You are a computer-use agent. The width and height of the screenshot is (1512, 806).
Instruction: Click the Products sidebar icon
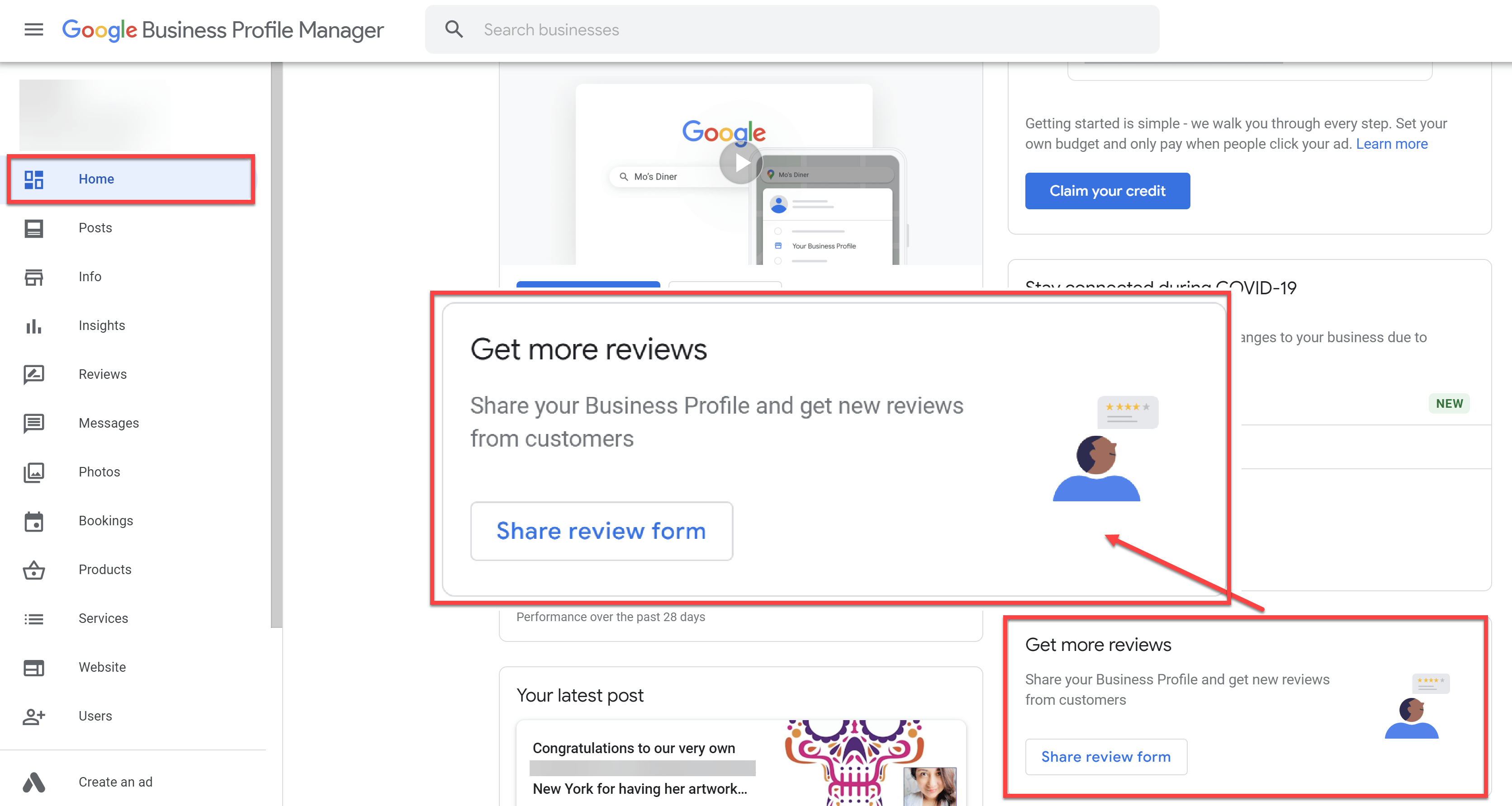(33, 569)
